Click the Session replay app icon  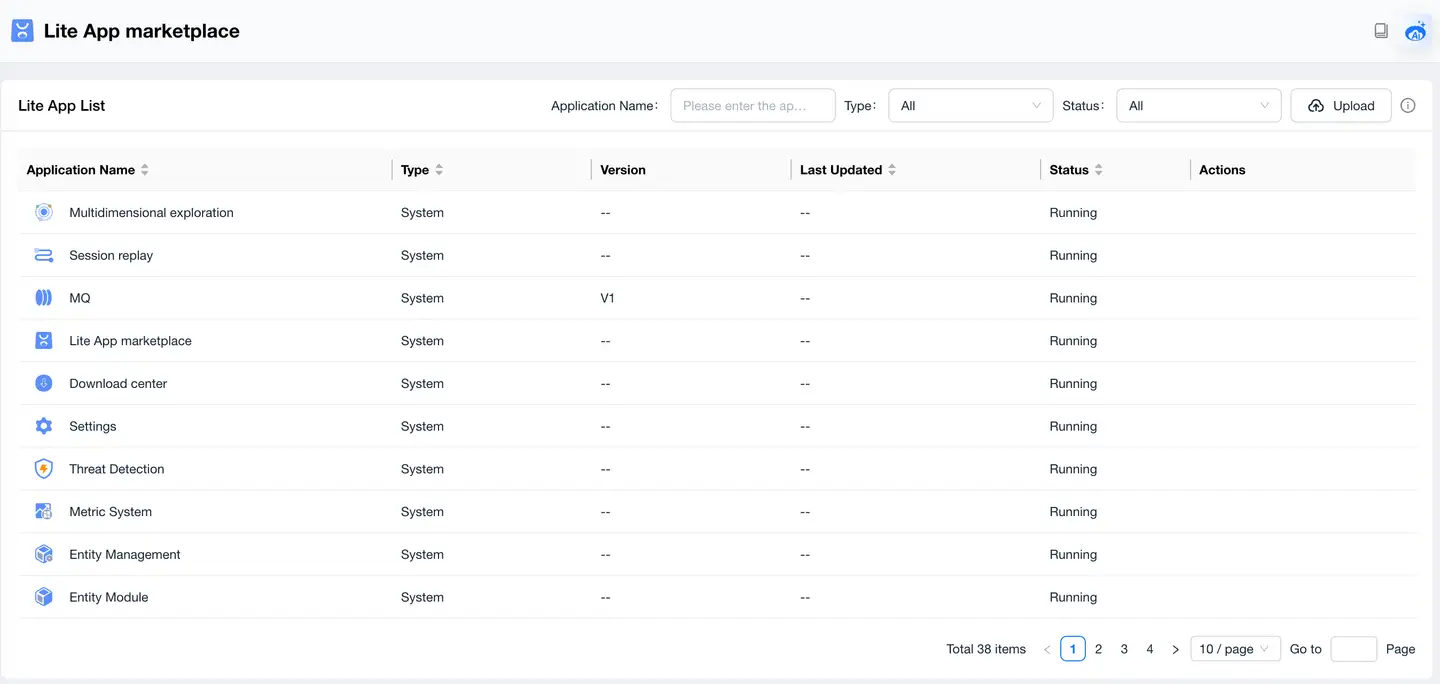[44, 255]
